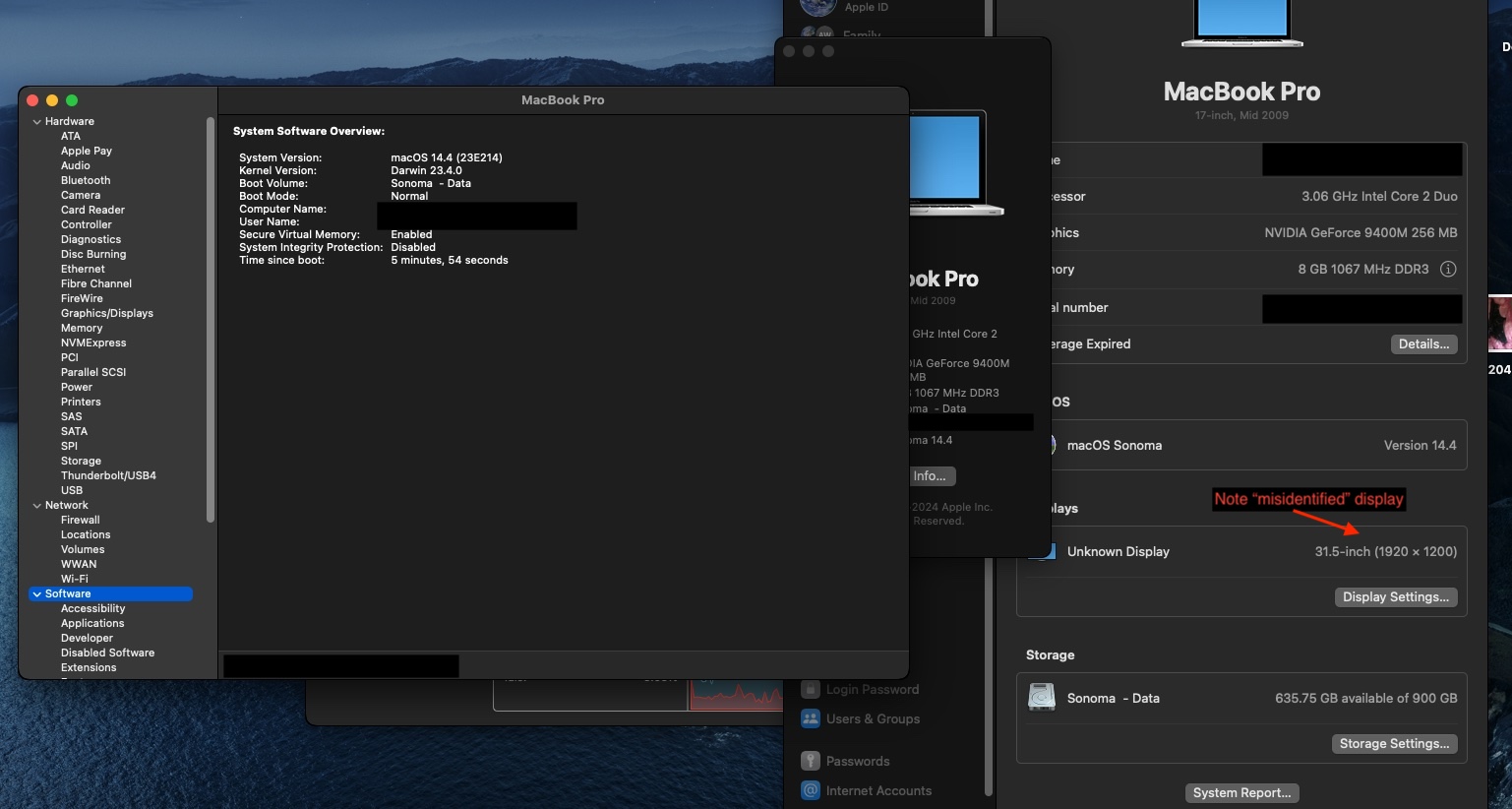
Task: Click the memory info icon beside 8 GB
Action: [x=1448, y=269]
